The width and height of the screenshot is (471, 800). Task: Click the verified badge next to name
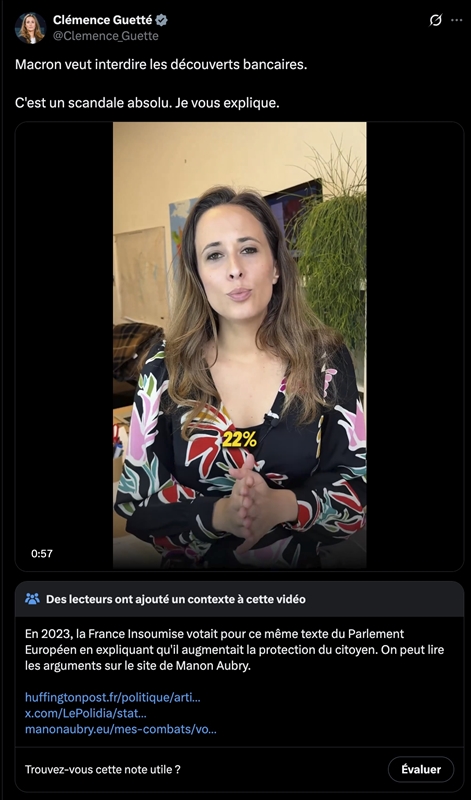click(162, 20)
